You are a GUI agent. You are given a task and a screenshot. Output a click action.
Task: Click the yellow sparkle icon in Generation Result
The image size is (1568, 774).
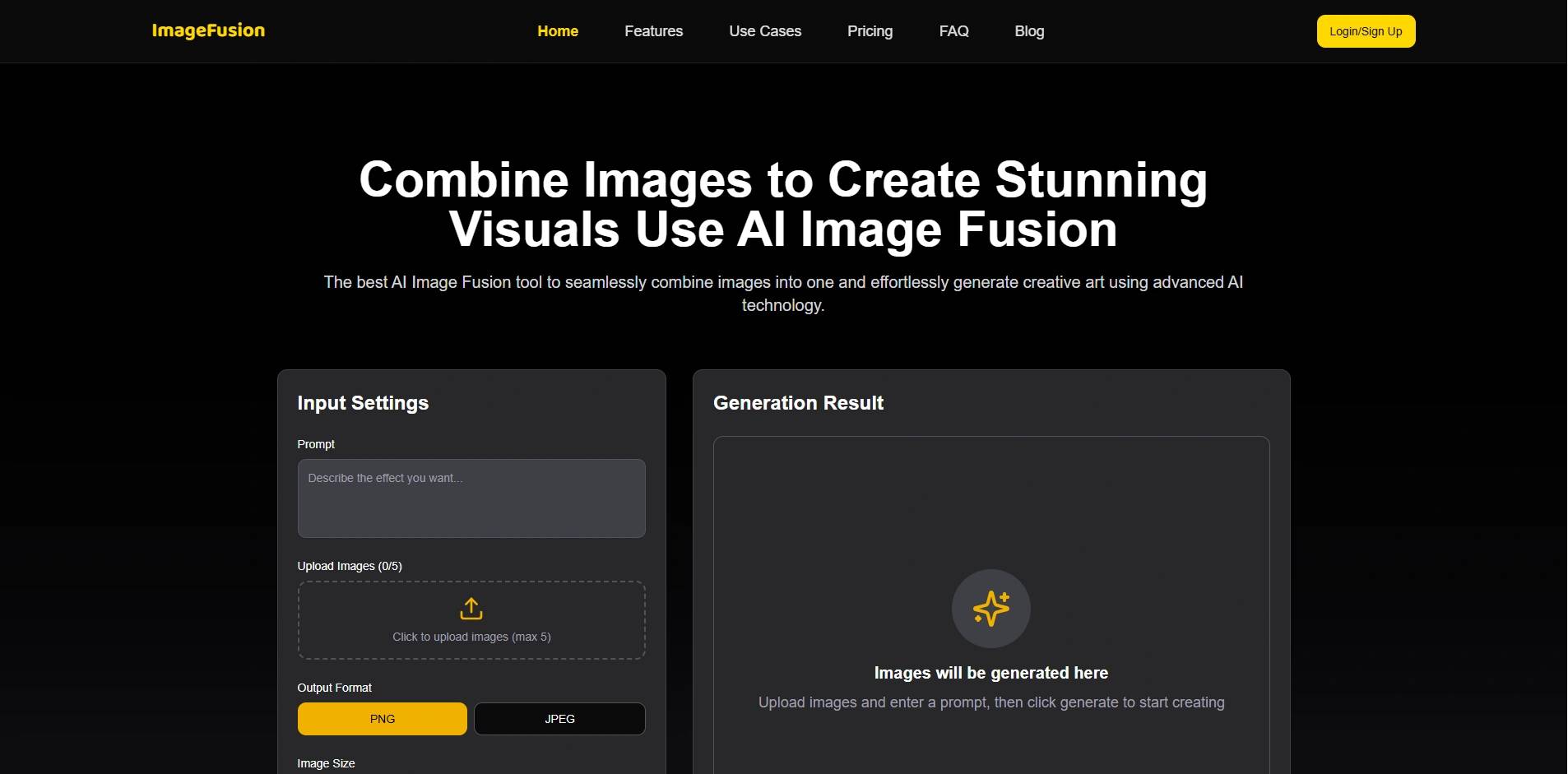(x=991, y=608)
